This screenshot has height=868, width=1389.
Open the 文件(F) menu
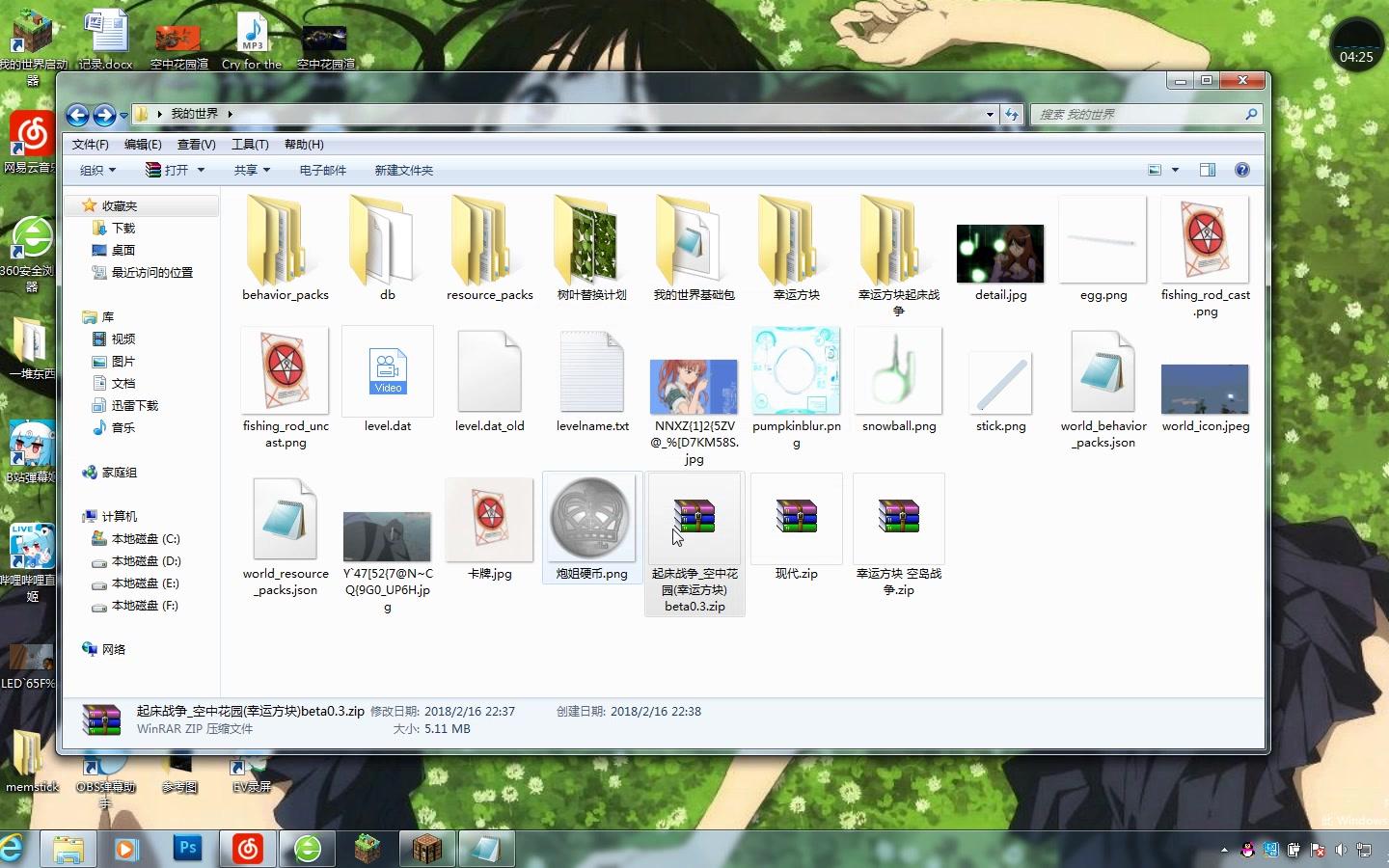[x=91, y=145]
